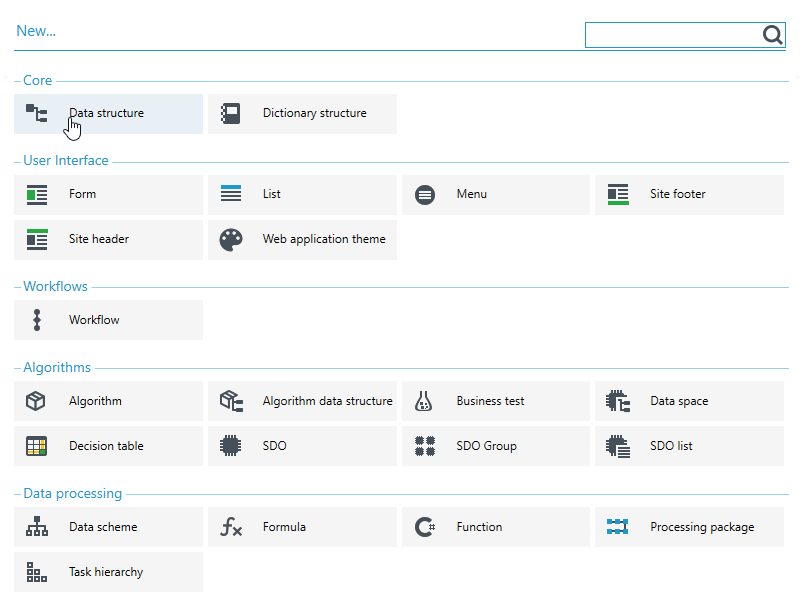Create a new Task hierarchy
The image size is (805, 611).
pos(108,572)
